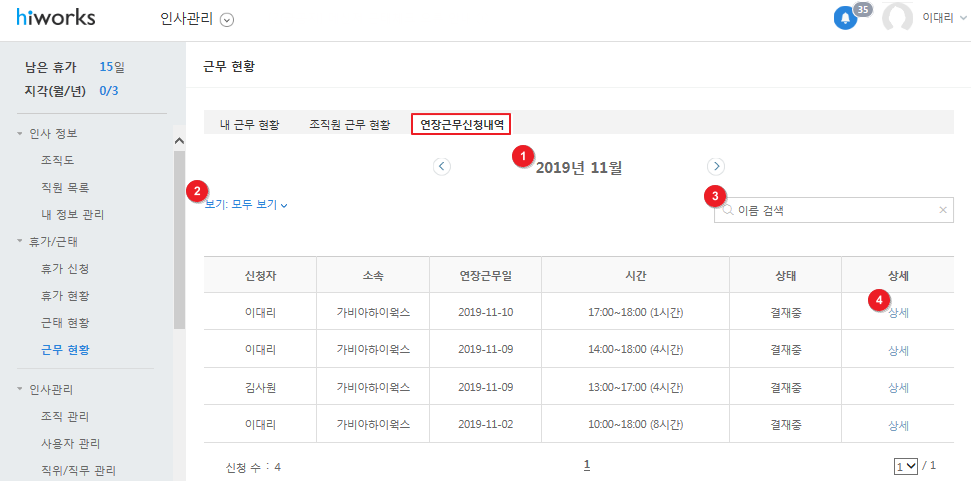Click the sidebar scroll up arrow
971x481 pixels.
[x=180, y=141]
